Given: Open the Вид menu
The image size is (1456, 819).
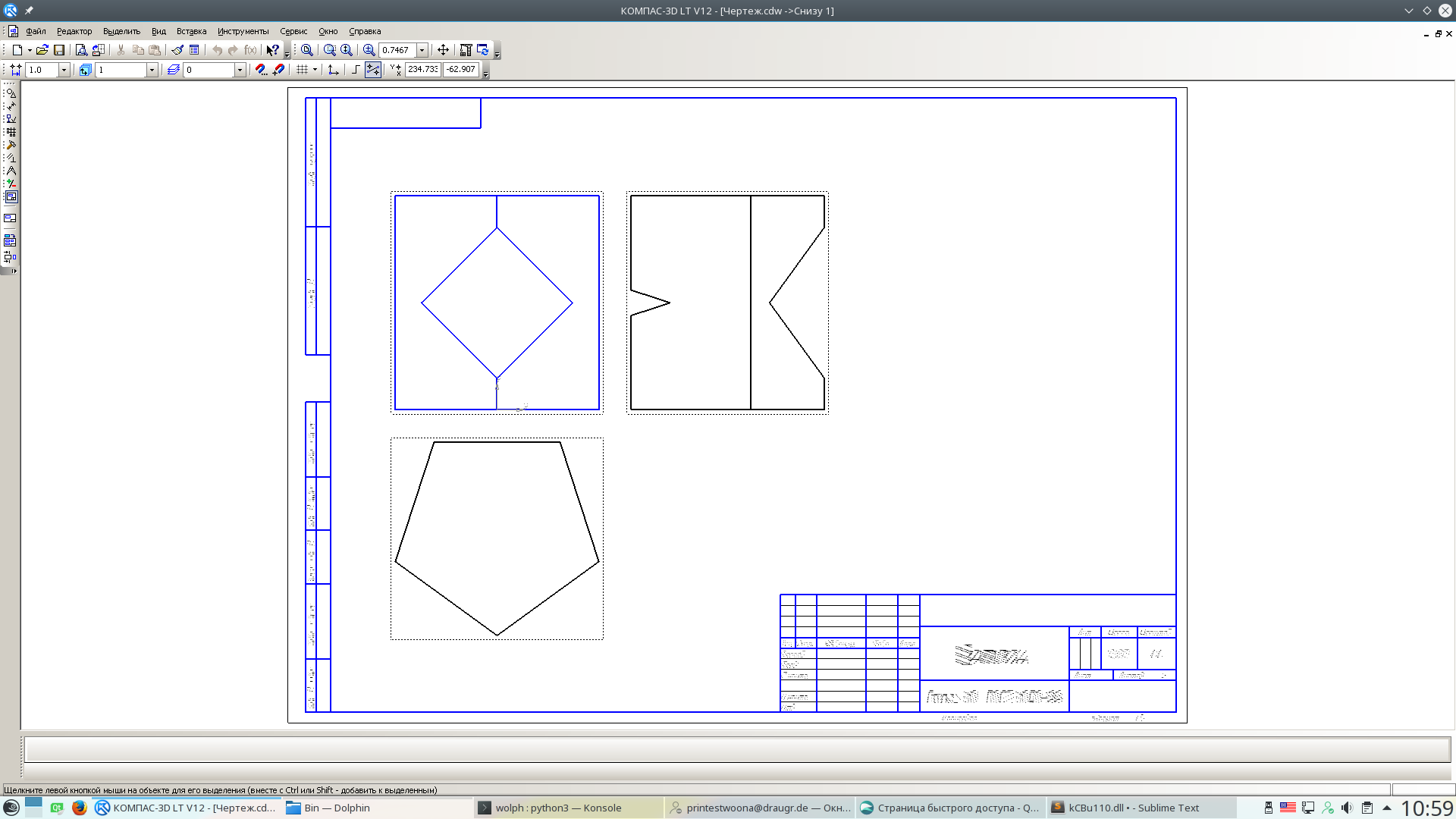Looking at the screenshot, I should [x=158, y=31].
